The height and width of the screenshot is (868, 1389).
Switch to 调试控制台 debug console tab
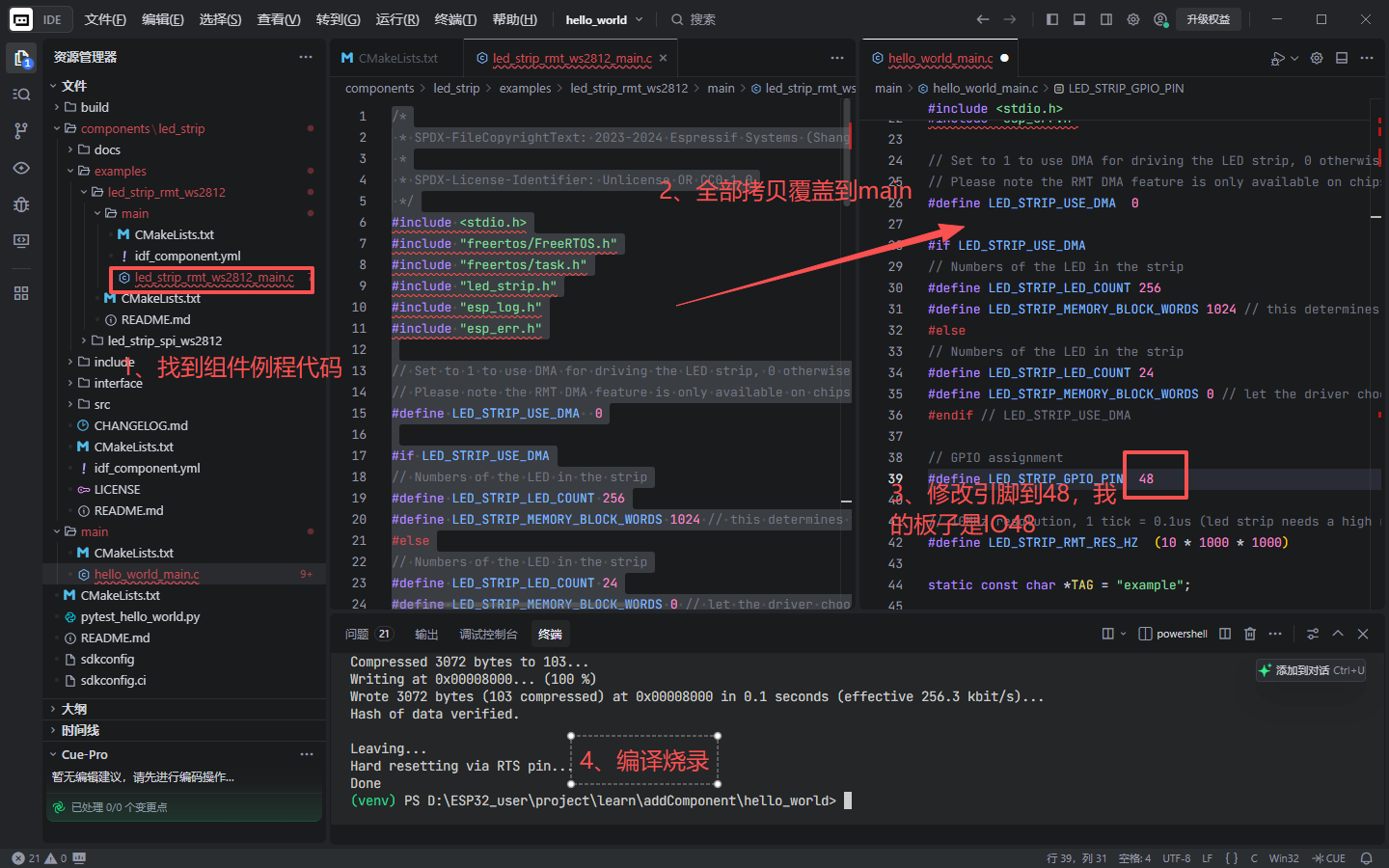click(488, 634)
